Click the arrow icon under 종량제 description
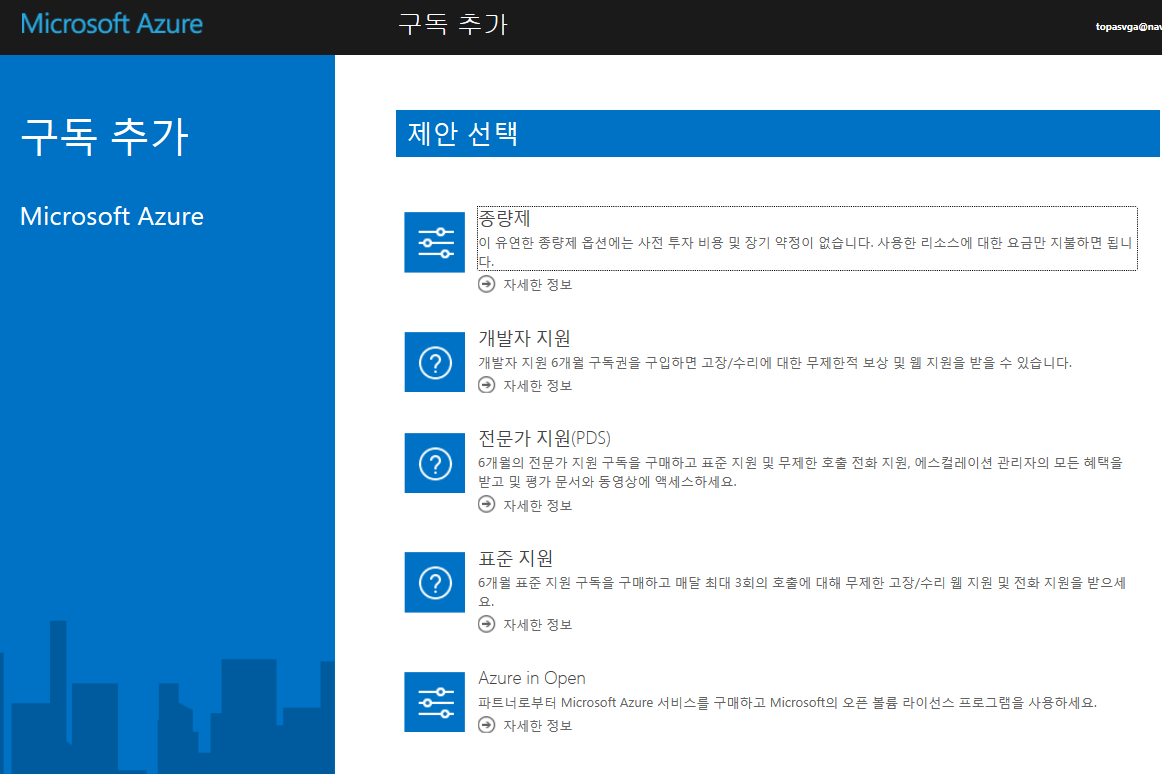 point(486,284)
